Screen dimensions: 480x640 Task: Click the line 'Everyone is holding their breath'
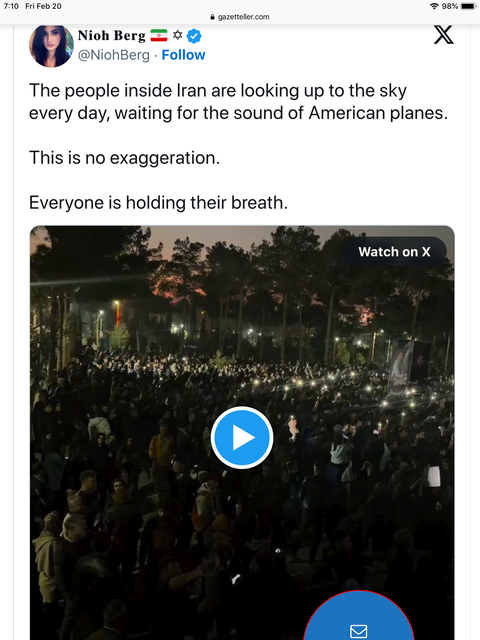pyautogui.click(x=158, y=202)
